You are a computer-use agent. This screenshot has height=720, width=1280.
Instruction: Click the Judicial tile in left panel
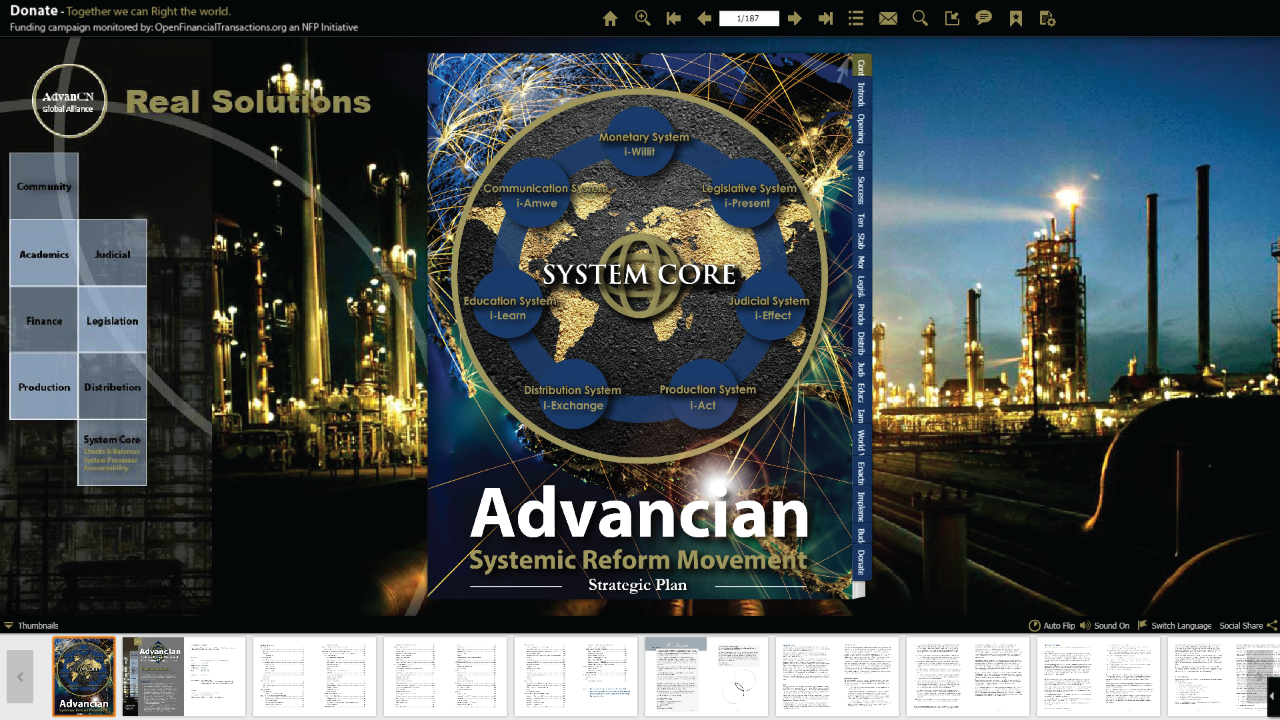(x=112, y=254)
